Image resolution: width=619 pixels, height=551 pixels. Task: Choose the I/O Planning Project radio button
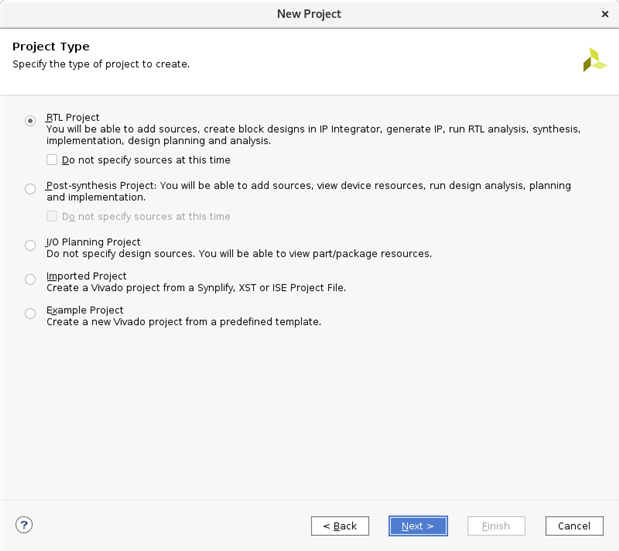pyautogui.click(x=30, y=245)
